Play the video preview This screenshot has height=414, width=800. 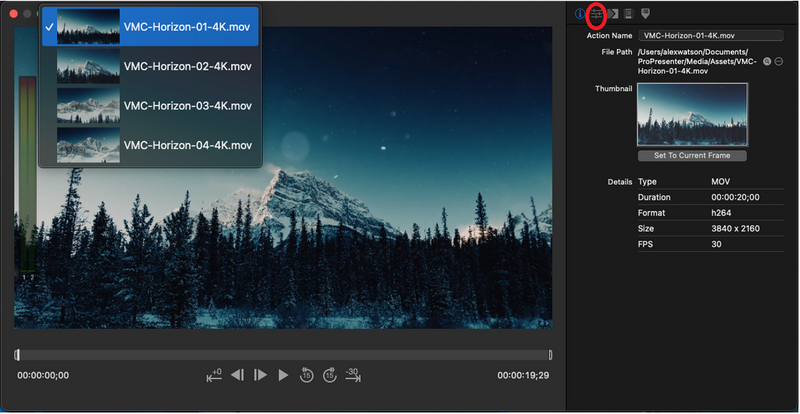pos(283,375)
